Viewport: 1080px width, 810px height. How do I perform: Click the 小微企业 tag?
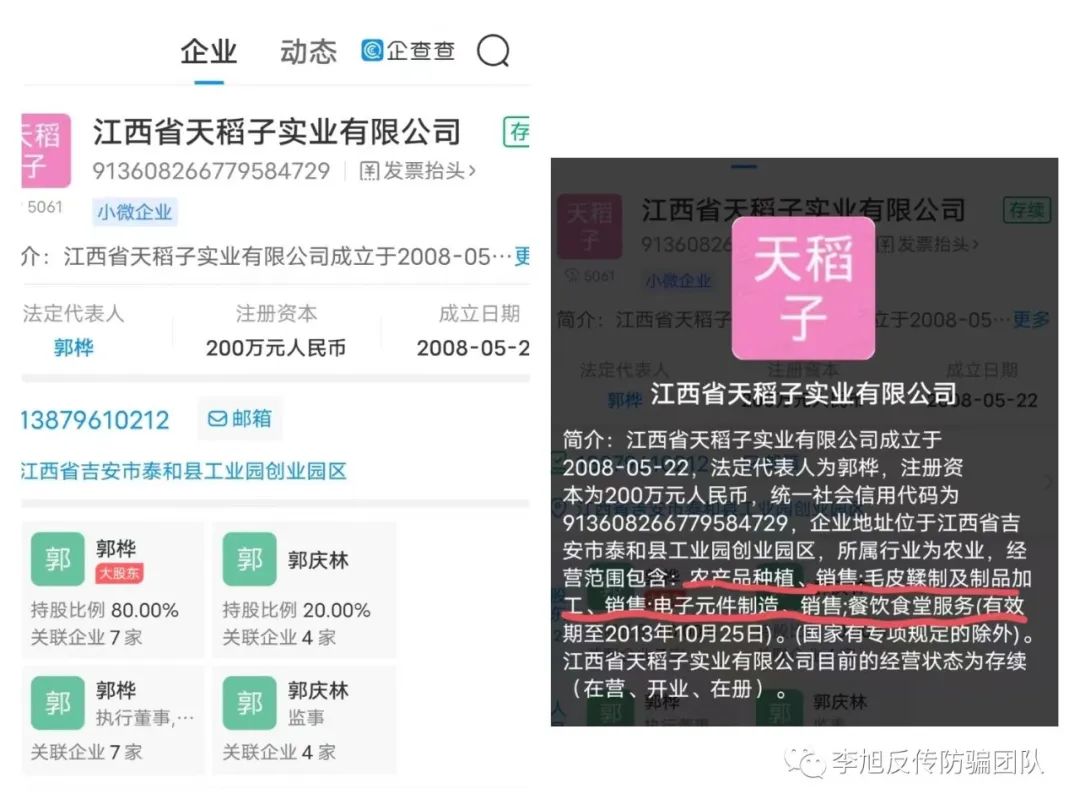click(135, 212)
